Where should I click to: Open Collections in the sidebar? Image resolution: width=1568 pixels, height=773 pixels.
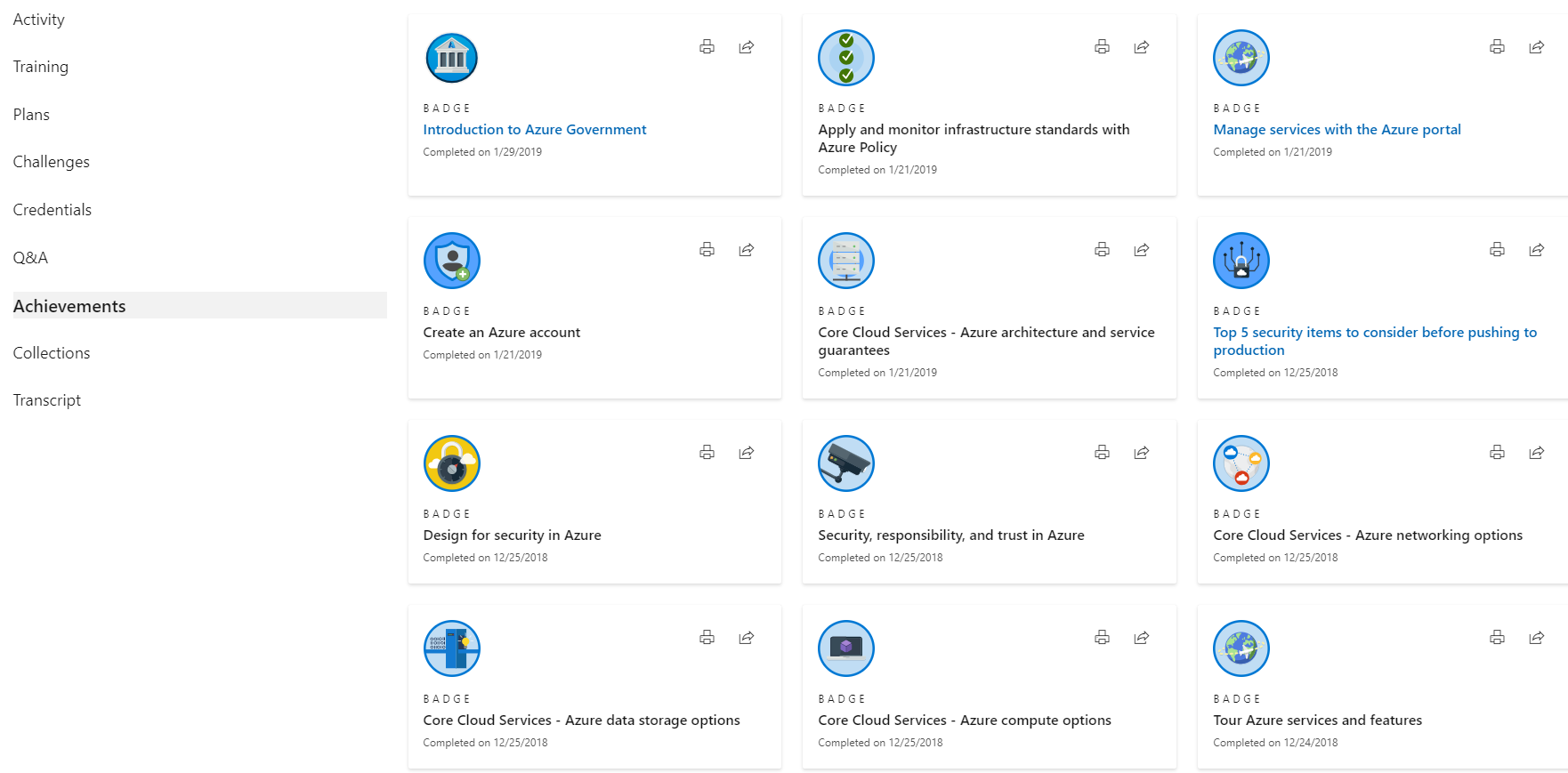[52, 353]
